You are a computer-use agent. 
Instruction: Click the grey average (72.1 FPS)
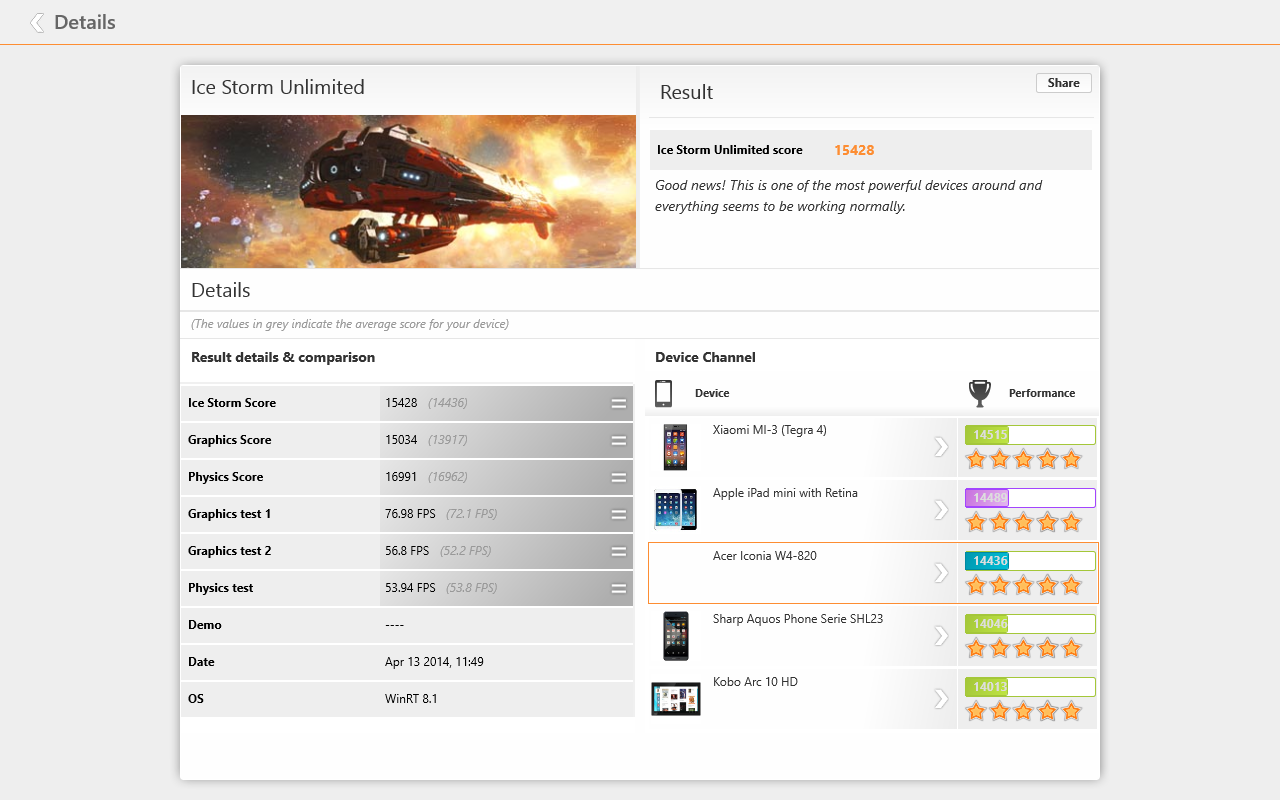pyautogui.click(x=472, y=514)
